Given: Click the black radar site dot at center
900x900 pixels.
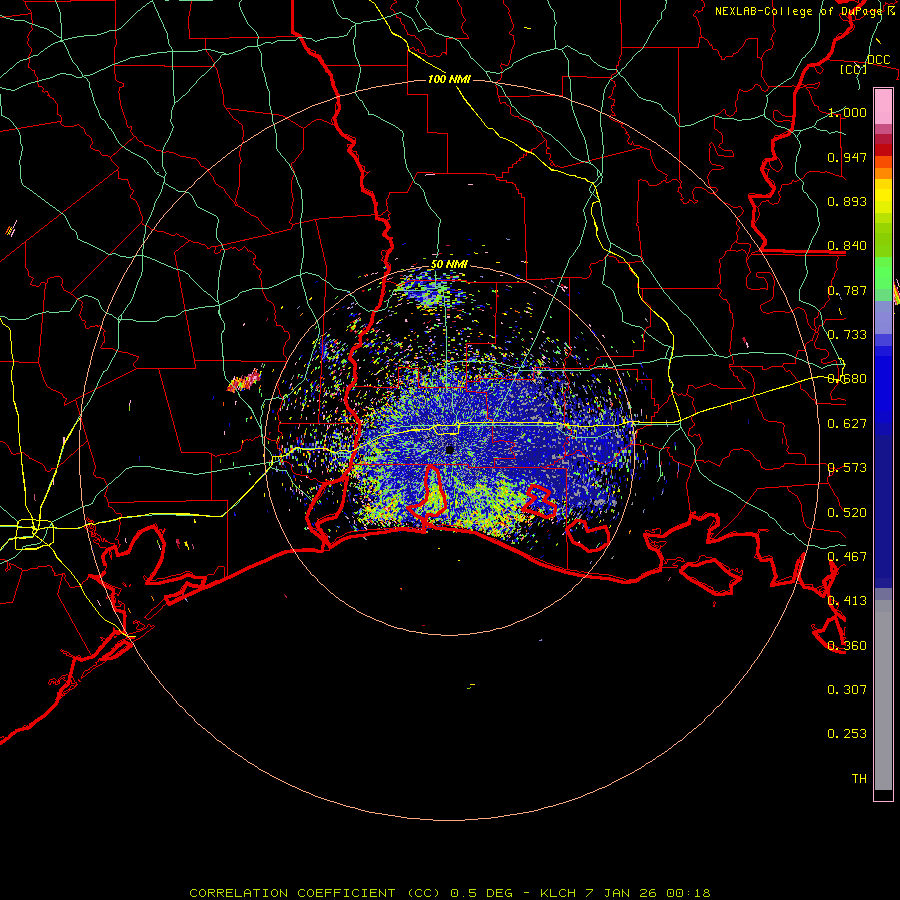Looking at the screenshot, I should click(x=449, y=449).
